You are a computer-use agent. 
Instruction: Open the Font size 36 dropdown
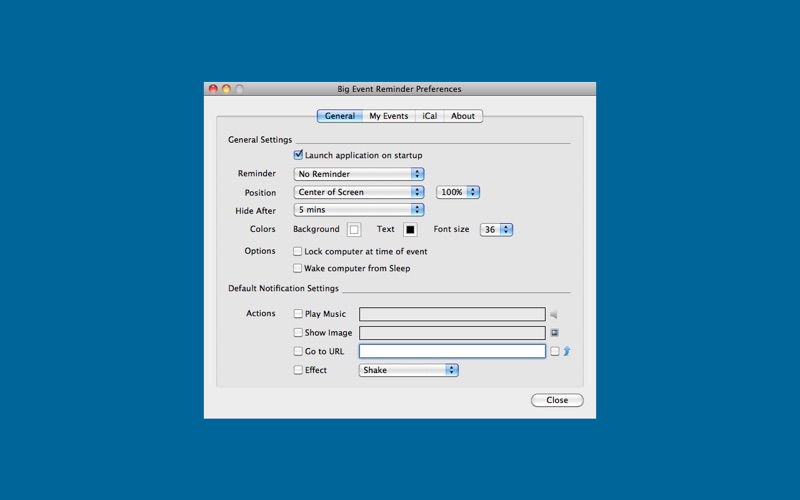(496, 230)
